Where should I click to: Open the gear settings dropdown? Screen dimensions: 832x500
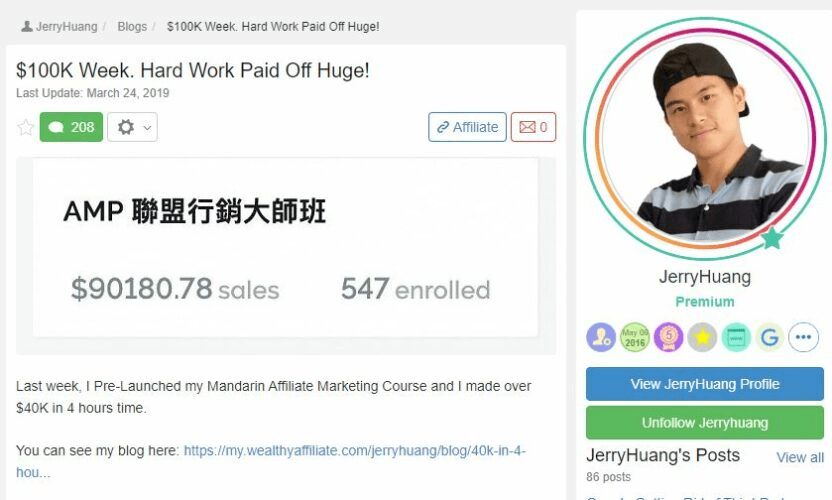tap(132, 127)
